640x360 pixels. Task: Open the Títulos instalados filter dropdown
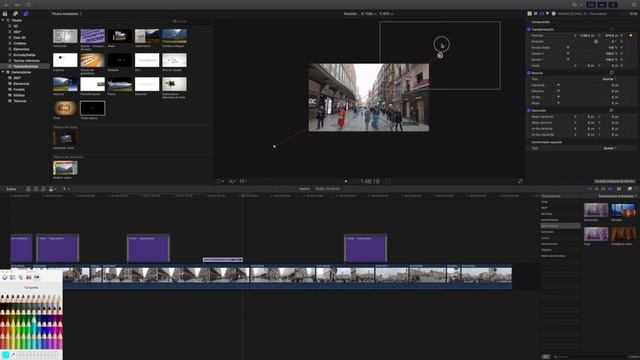(x=67, y=13)
